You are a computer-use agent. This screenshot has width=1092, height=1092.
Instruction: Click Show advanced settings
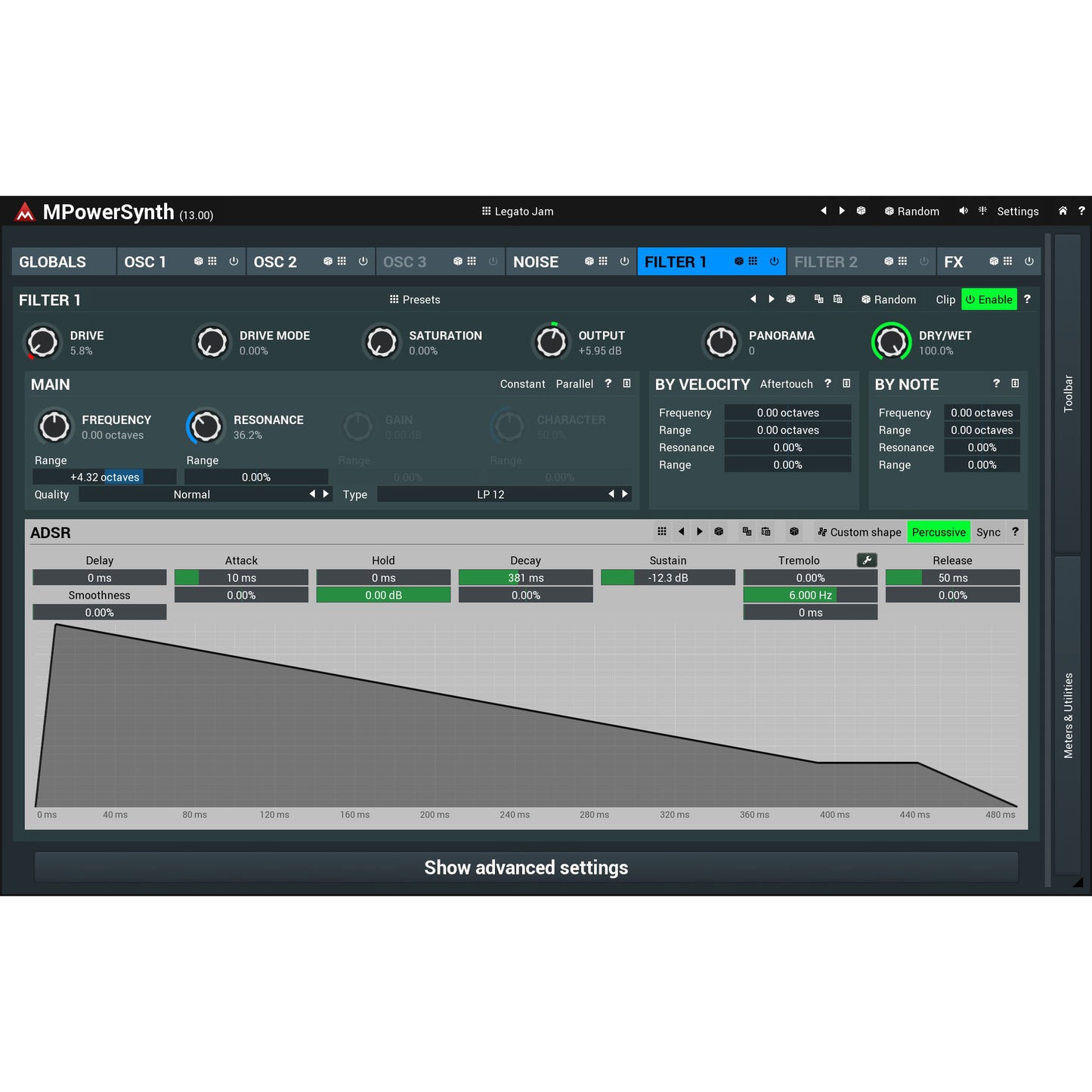pyautogui.click(x=526, y=867)
